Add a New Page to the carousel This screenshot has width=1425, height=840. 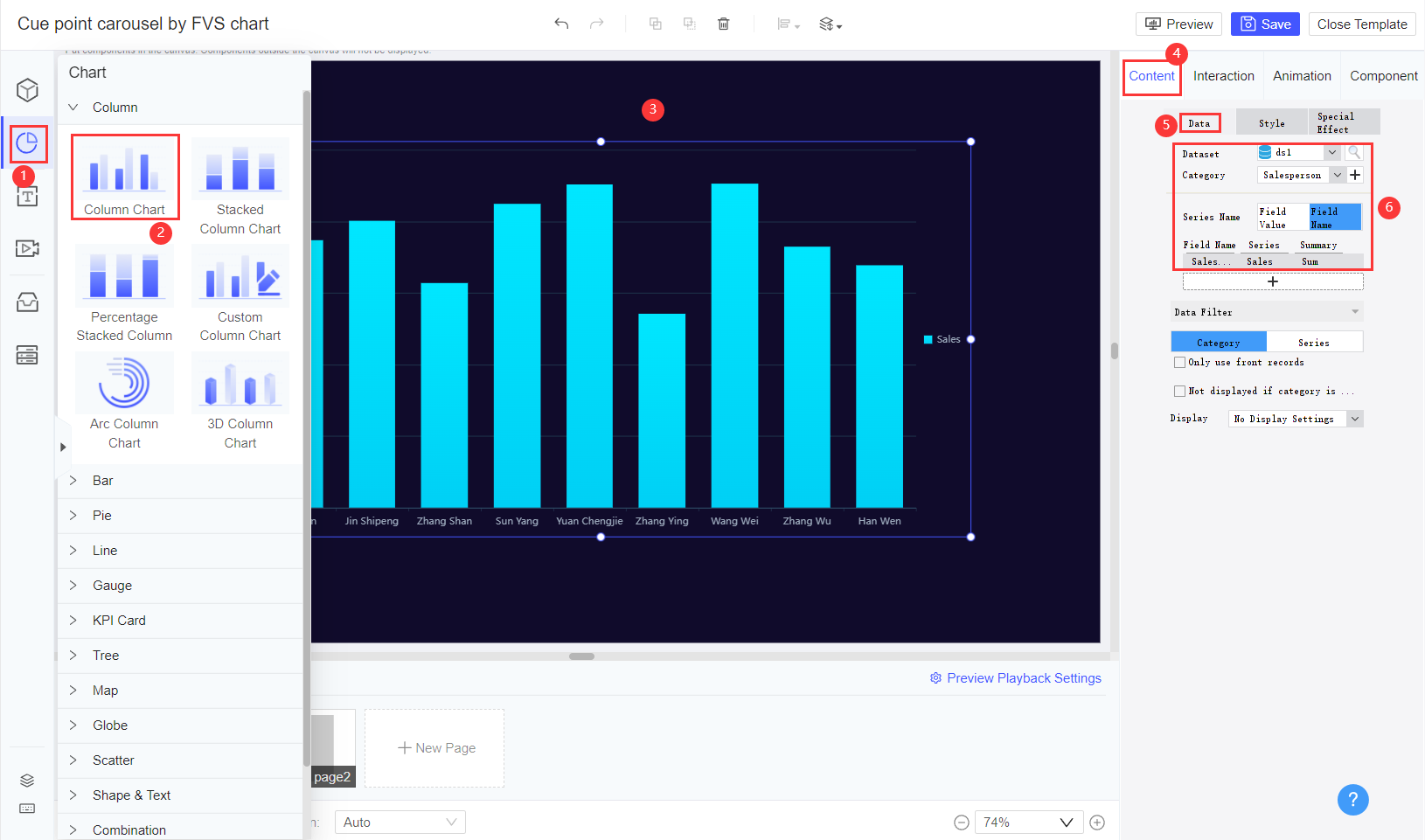point(434,747)
